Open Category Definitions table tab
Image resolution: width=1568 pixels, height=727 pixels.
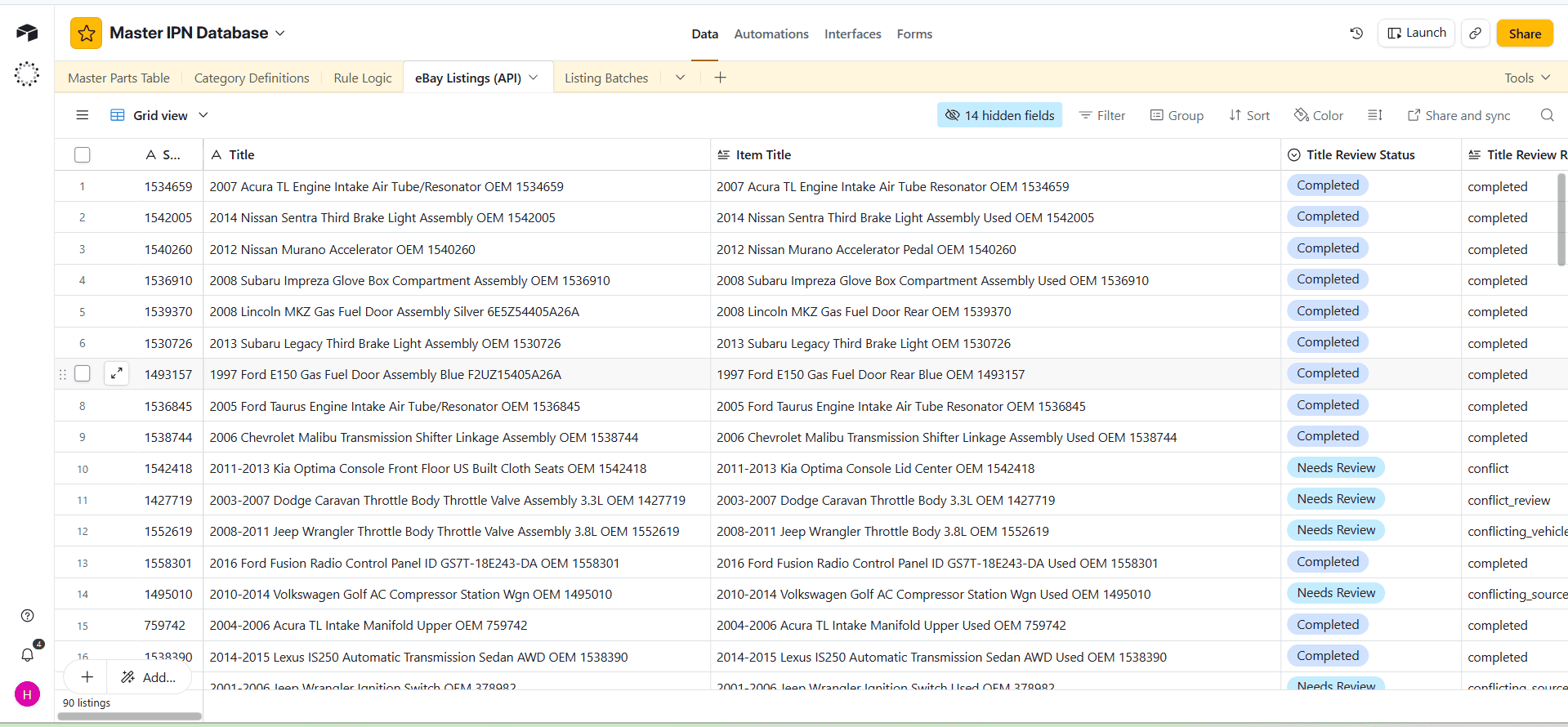point(252,78)
